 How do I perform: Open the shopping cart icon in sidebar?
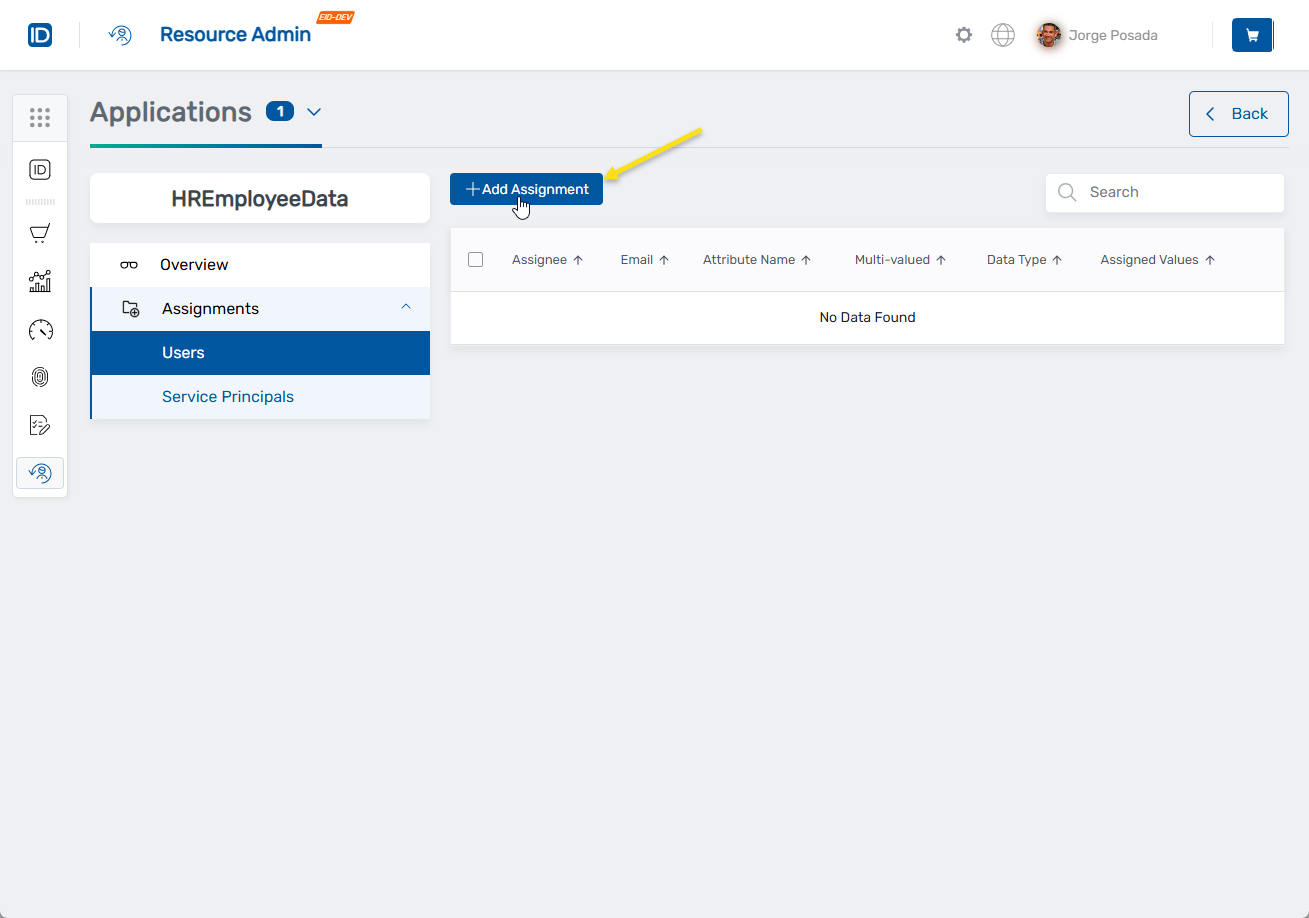(40, 233)
